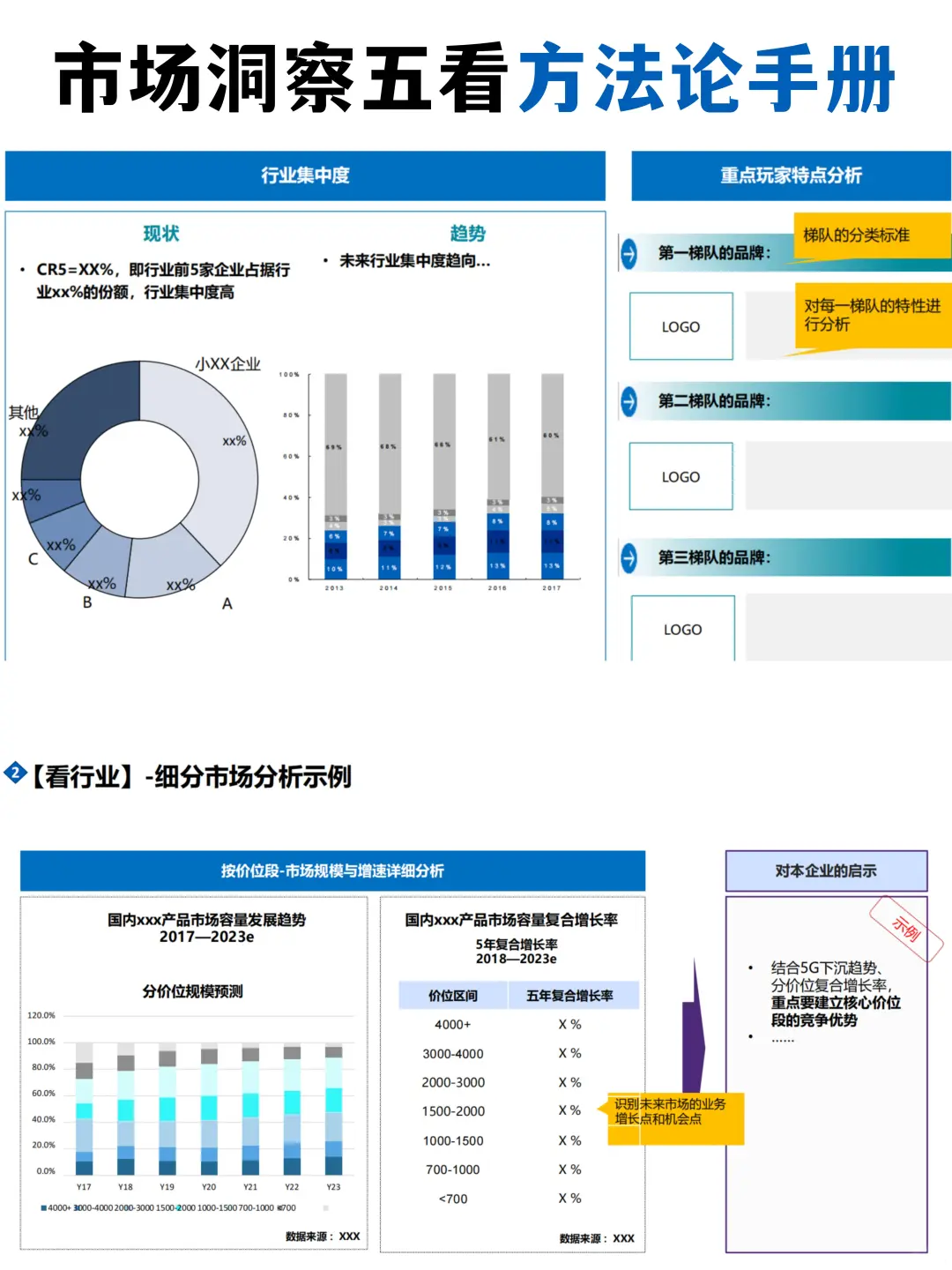Click the 3000-4000 table row
The height and width of the screenshot is (1270, 952).
click(518, 1054)
